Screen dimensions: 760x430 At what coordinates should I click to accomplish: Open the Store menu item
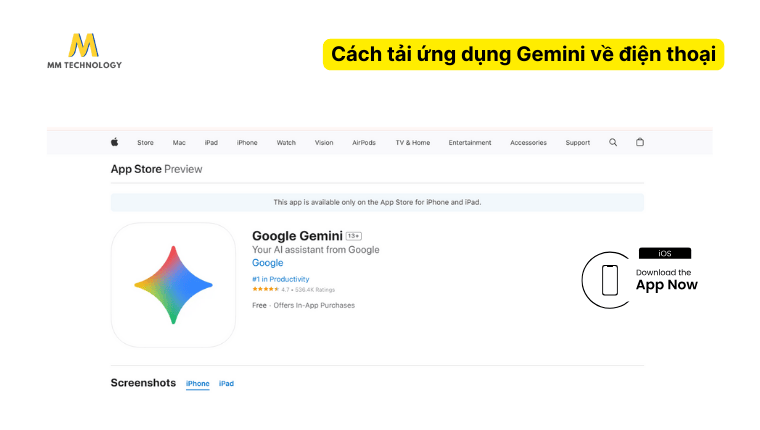click(145, 143)
